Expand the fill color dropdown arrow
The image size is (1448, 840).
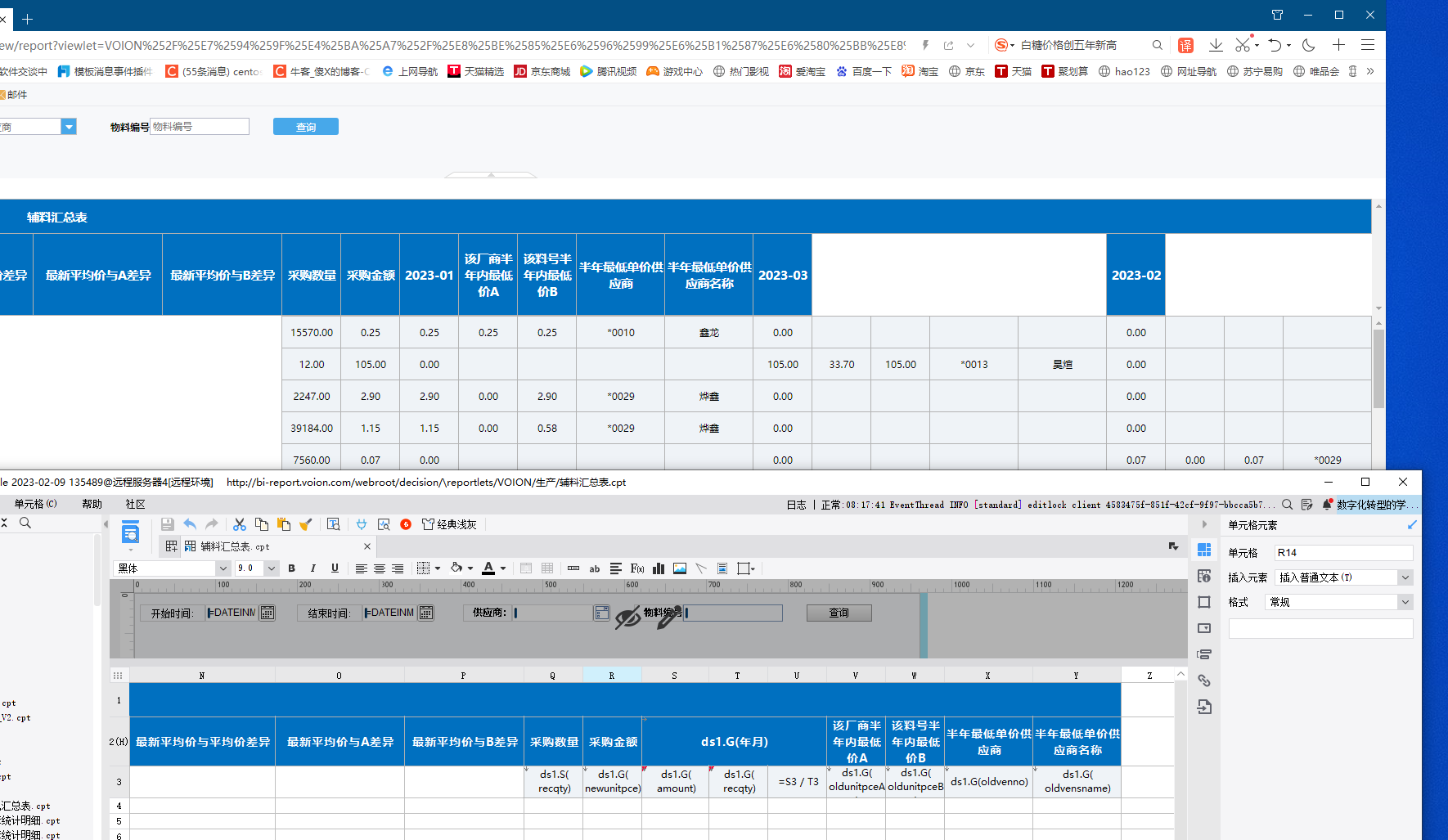470,568
